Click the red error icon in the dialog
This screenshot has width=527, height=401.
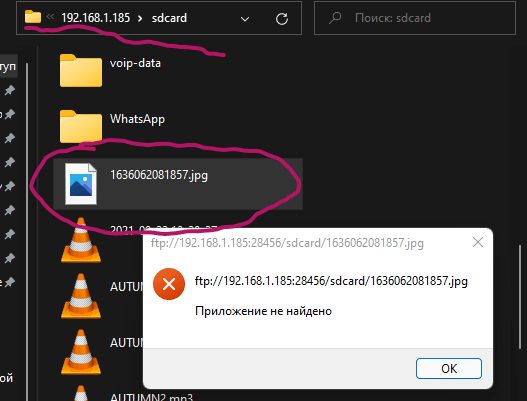[x=169, y=284]
